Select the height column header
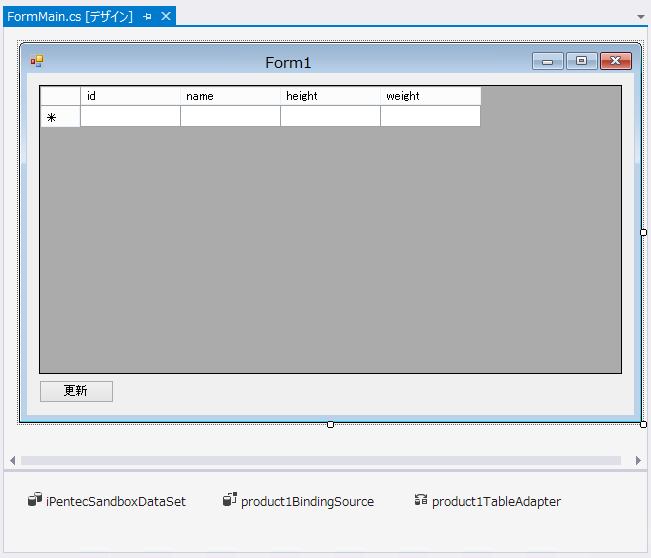 [x=330, y=96]
